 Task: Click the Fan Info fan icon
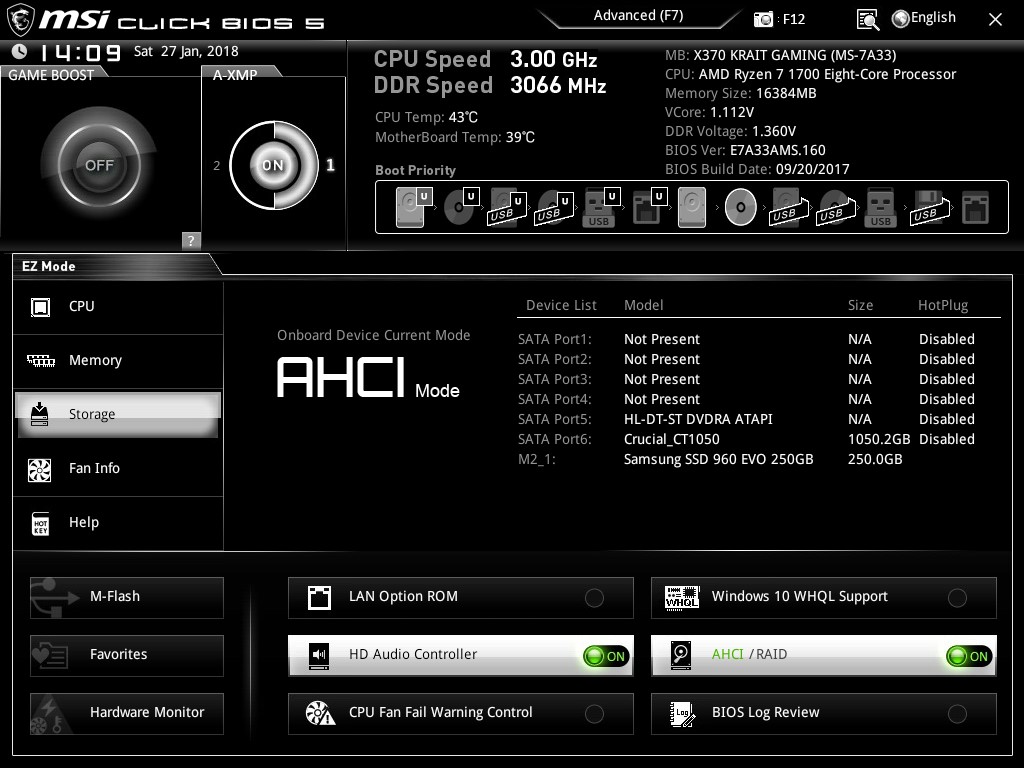tap(40, 469)
